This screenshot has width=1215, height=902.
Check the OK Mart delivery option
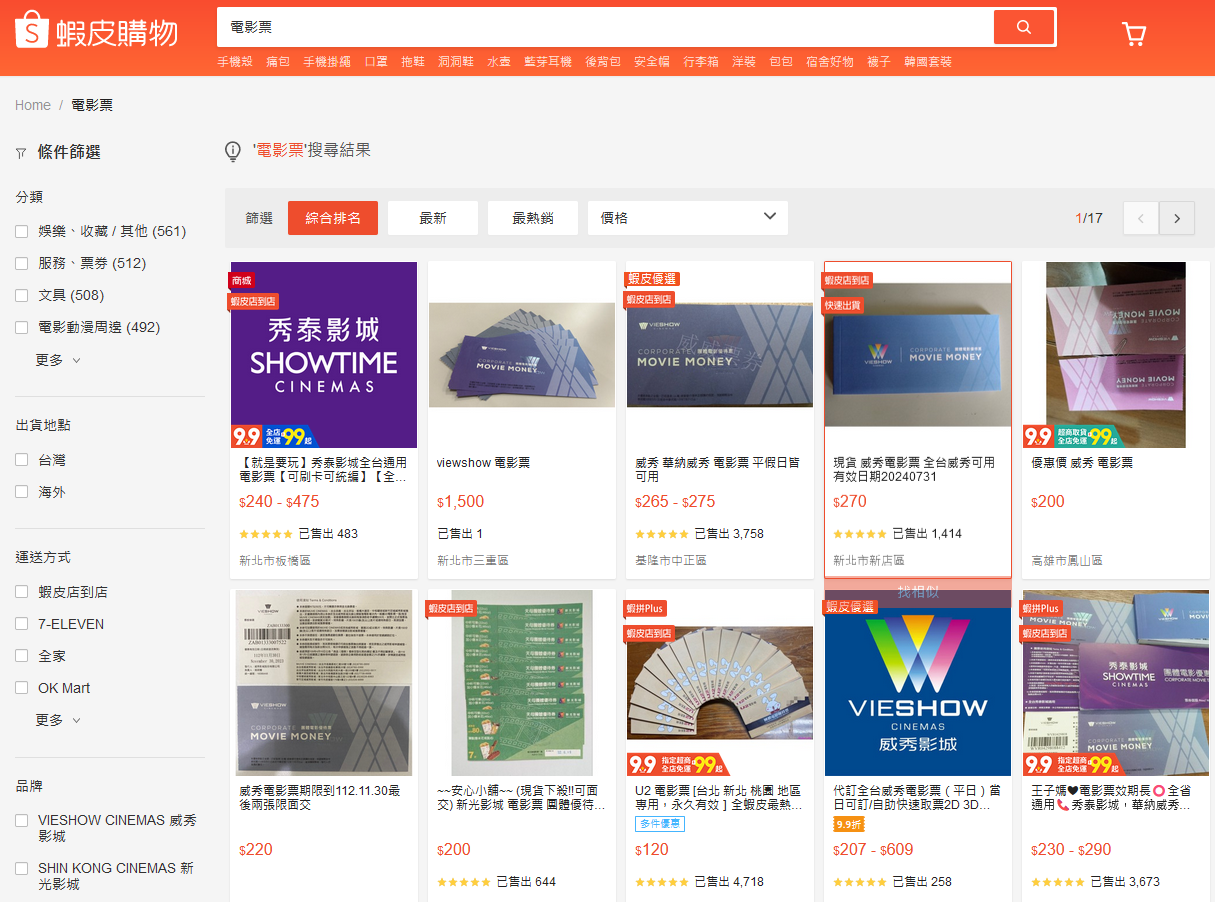click(21, 688)
